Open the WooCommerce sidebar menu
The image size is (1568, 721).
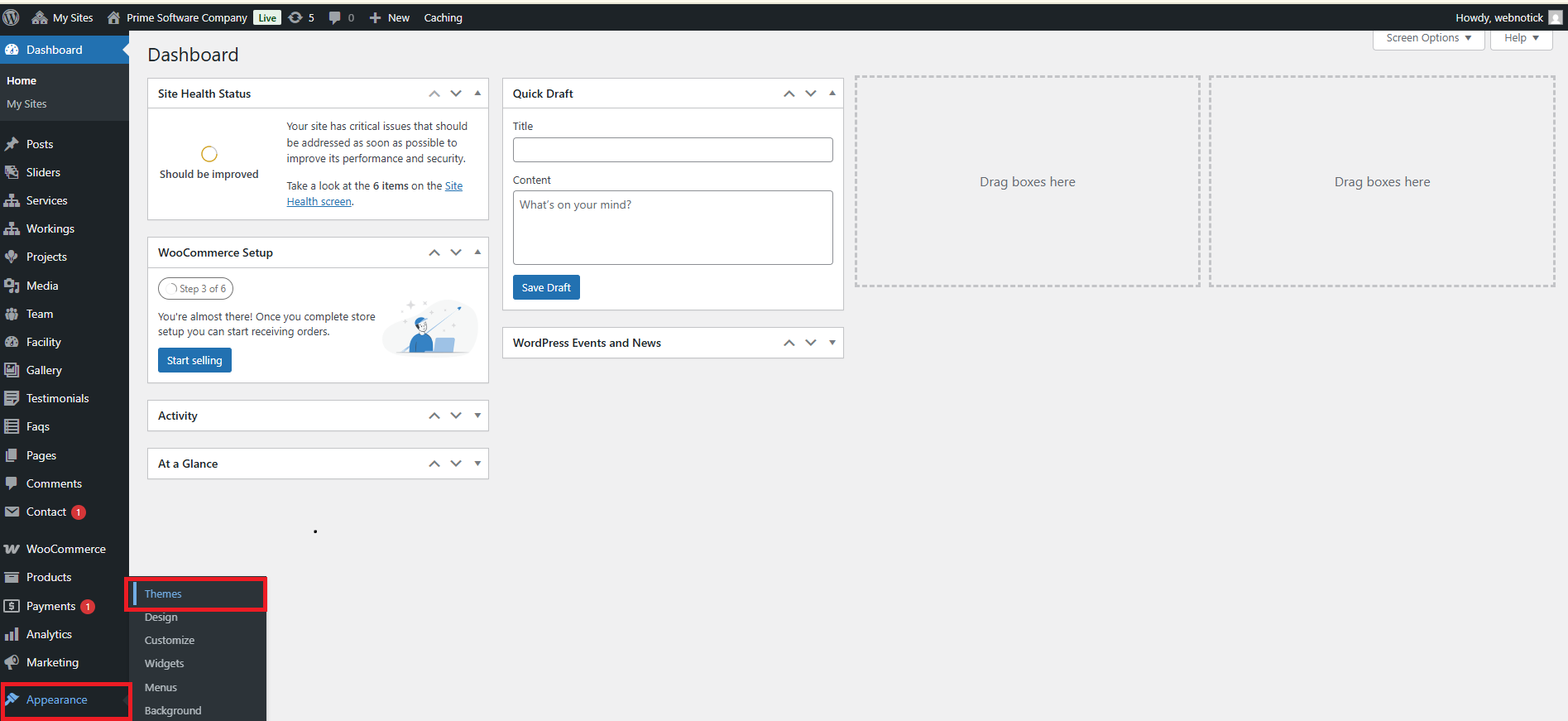coord(65,549)
